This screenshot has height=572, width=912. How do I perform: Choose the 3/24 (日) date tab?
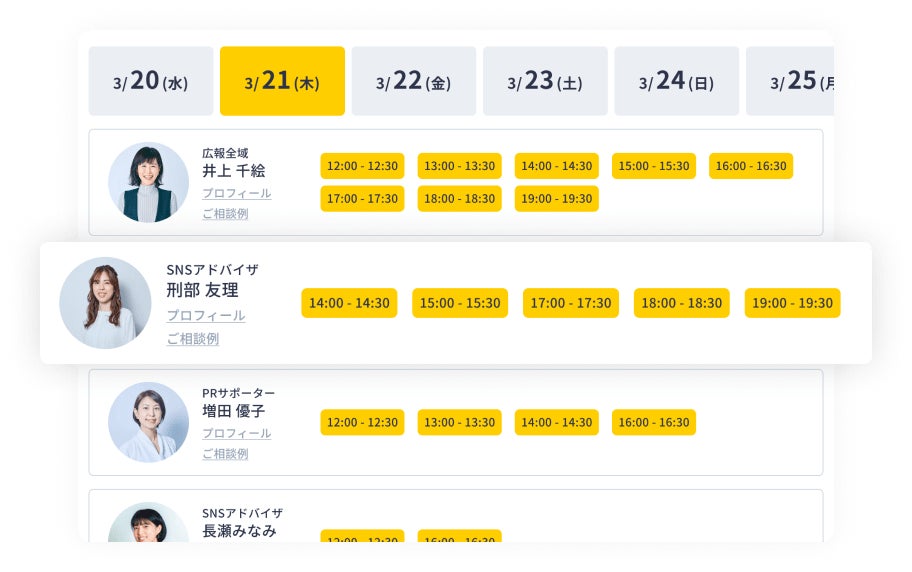pyautogui.click(x=676, y=81)
